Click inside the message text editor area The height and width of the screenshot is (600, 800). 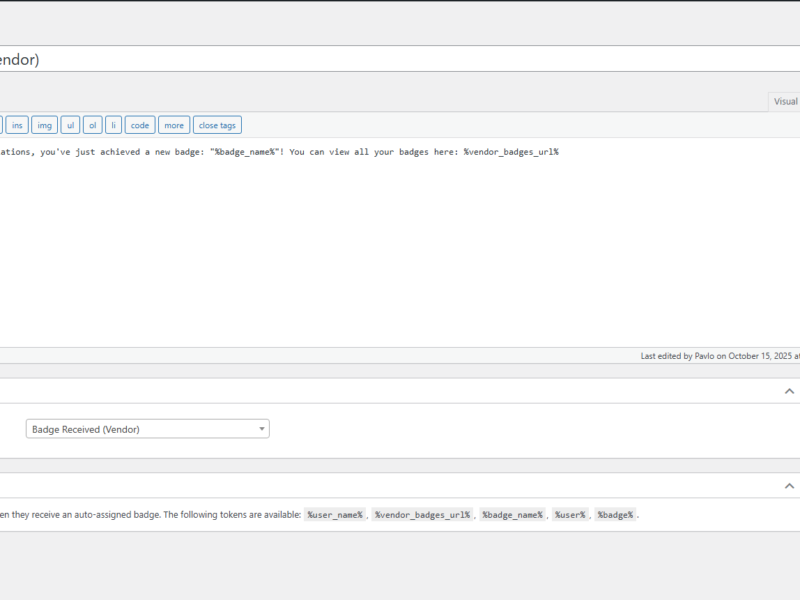pyautogui.click(x=400, y=242)
